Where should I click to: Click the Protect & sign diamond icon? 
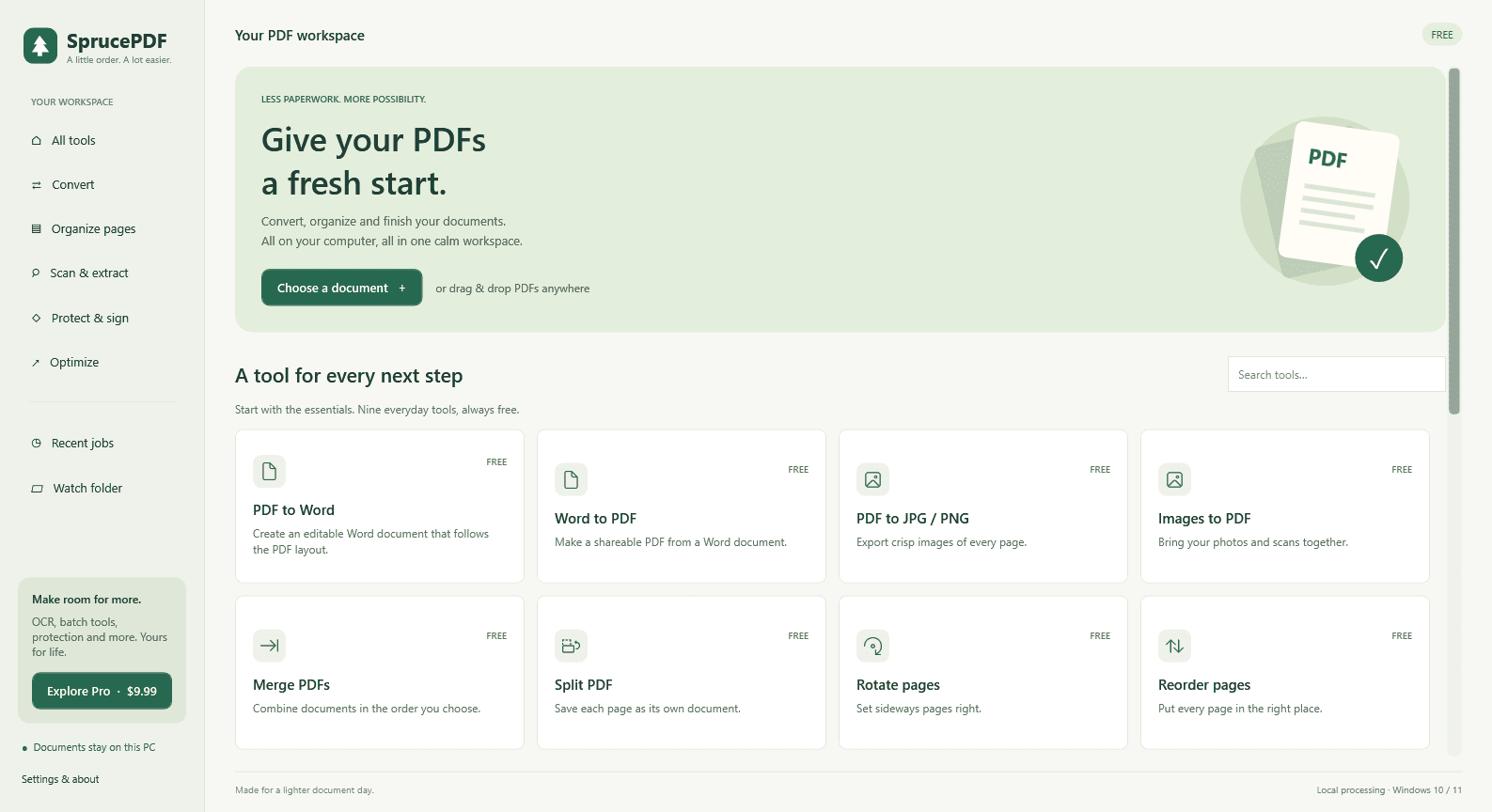pyautogui.click(x=37, y=318)
